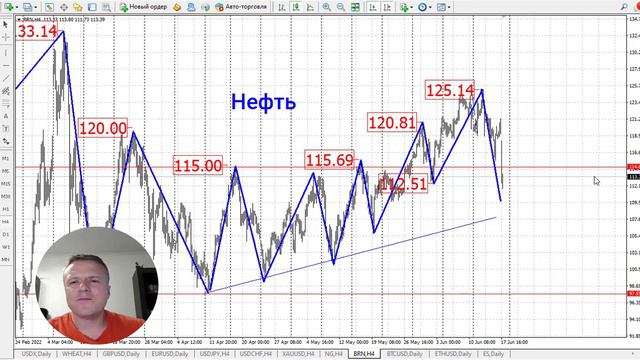This screenshot has height=360, width=640.
Task: Switch timeframe to H1
Action: tap(6, 209)
